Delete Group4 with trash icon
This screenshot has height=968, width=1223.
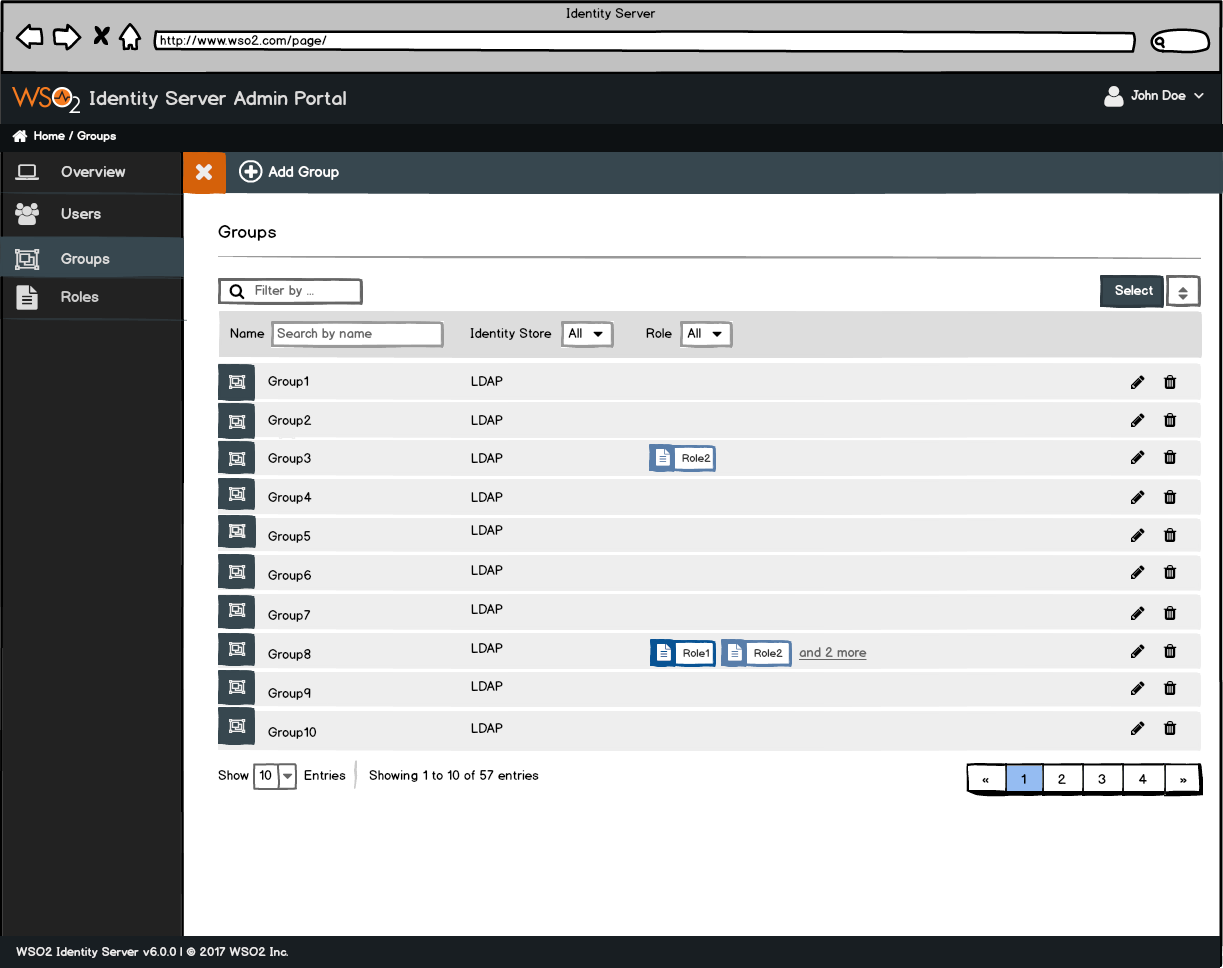coord(1170,497)
